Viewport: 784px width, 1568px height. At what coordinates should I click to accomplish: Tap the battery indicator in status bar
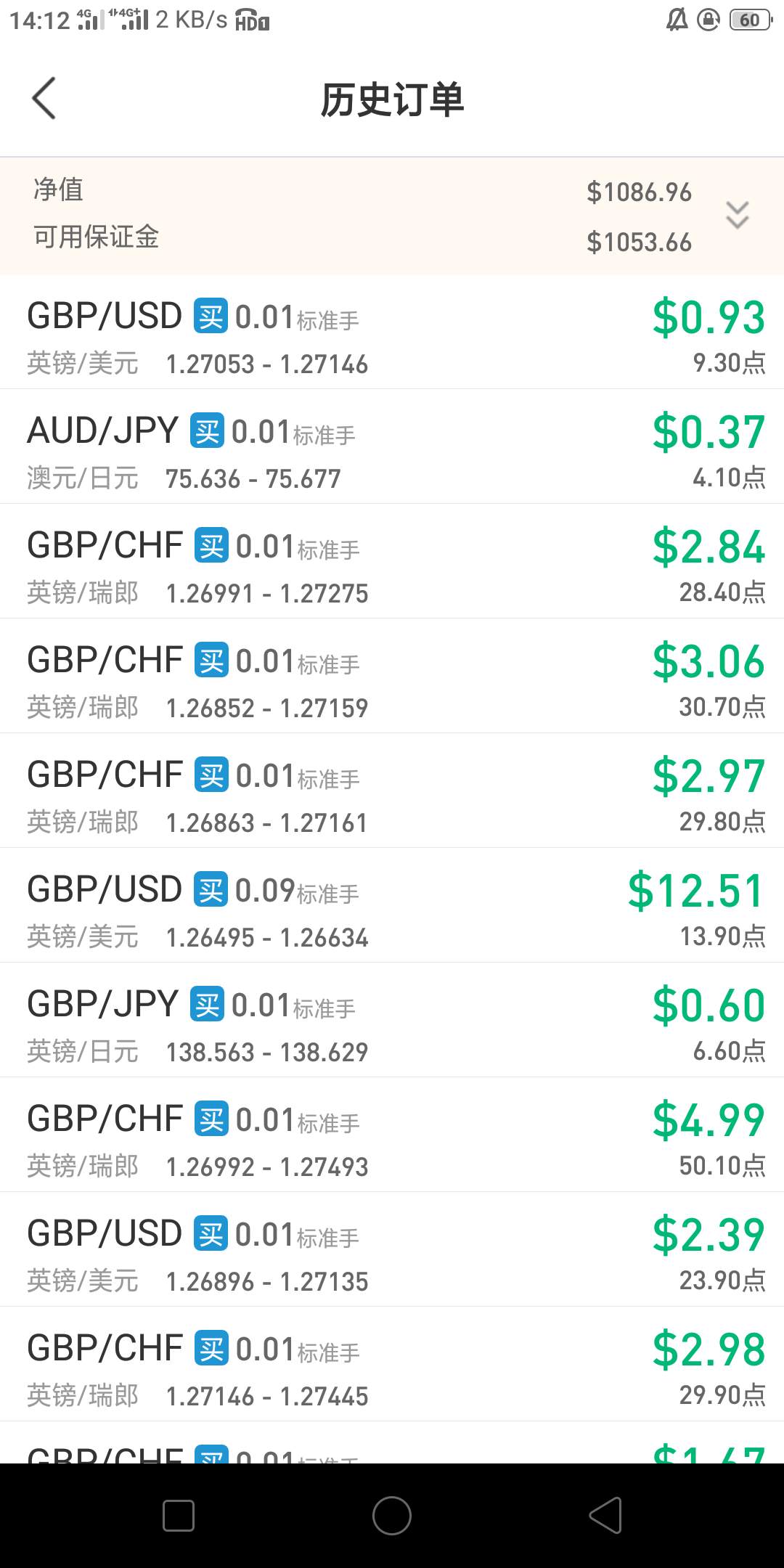click(x=750, y=20)
